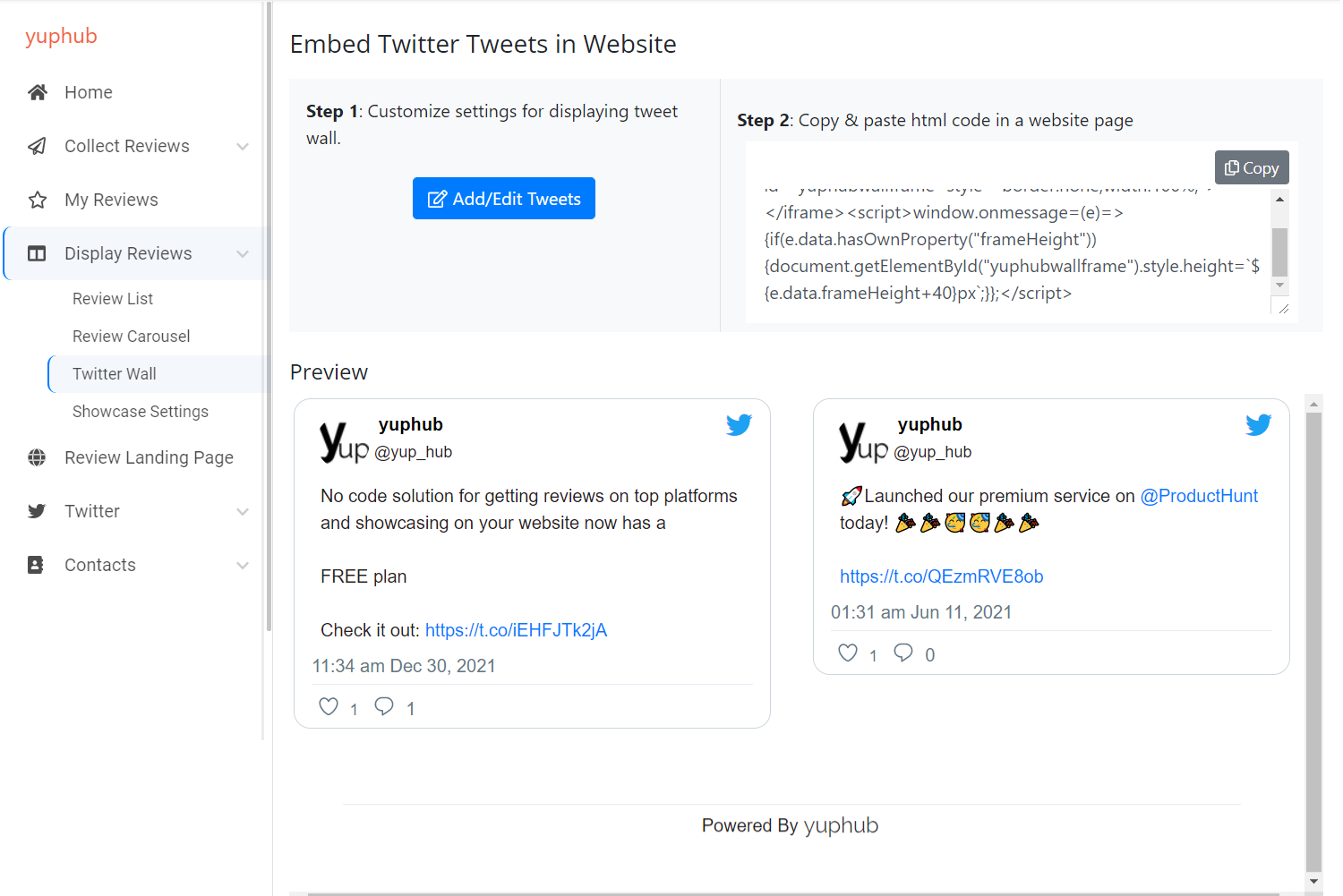Click the Home house icon in sidebar
This screenshot has width=1343, height=896.
click(38, 92)
